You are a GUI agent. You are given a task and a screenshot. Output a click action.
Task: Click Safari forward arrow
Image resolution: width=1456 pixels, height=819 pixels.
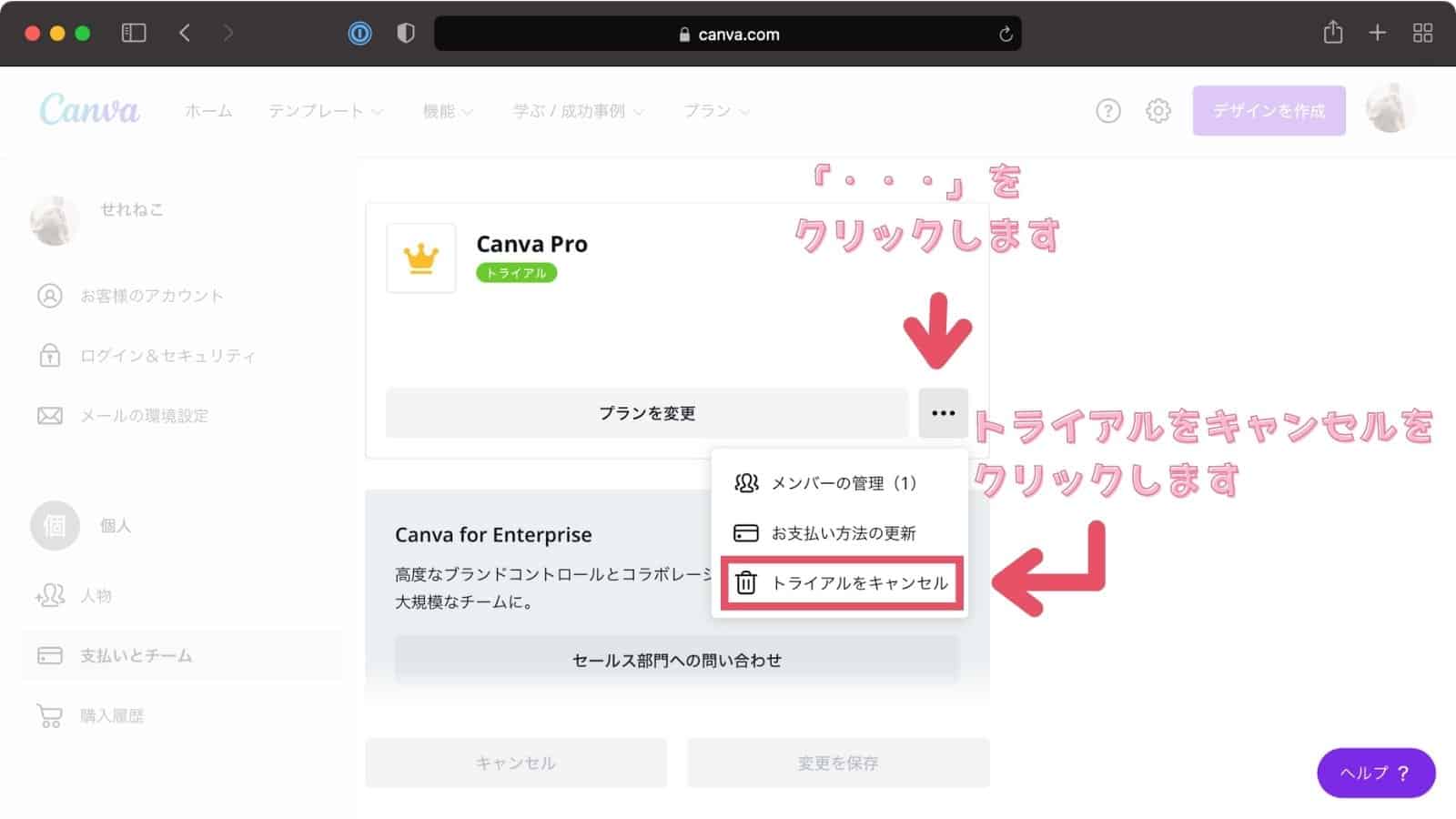[x=227, y=34]
